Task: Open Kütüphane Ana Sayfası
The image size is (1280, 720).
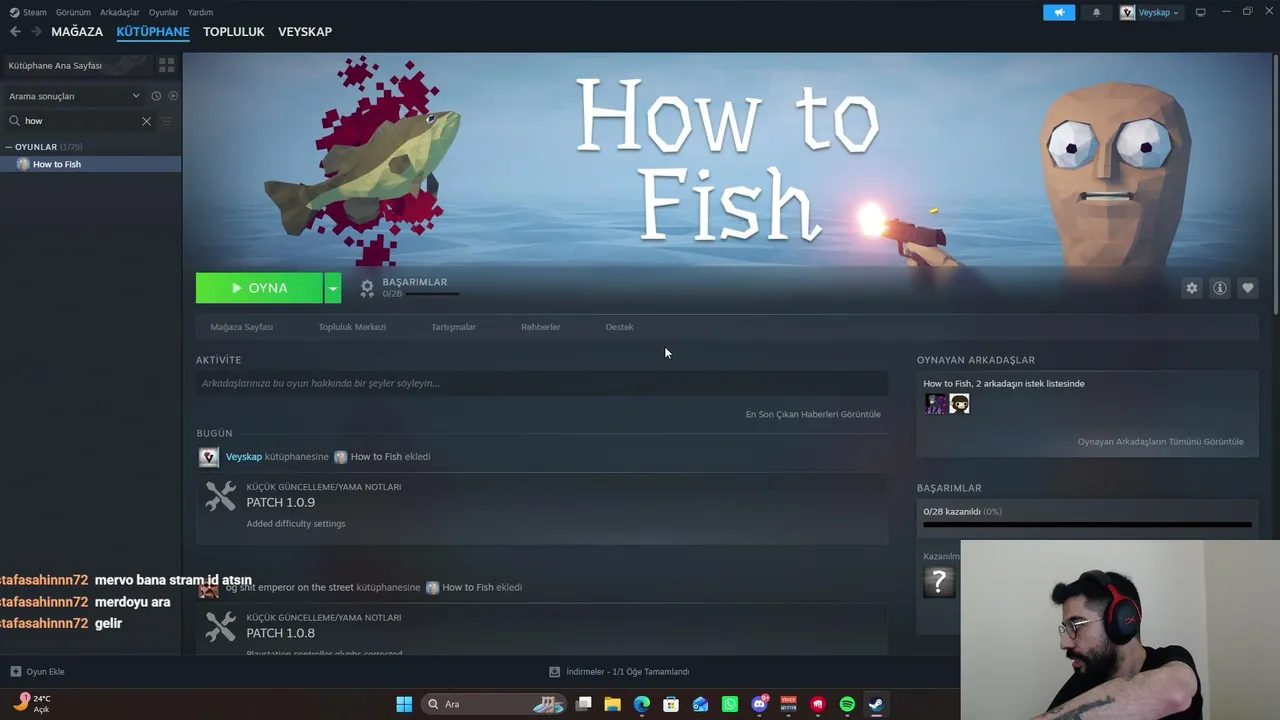Action: click(76, 65)
